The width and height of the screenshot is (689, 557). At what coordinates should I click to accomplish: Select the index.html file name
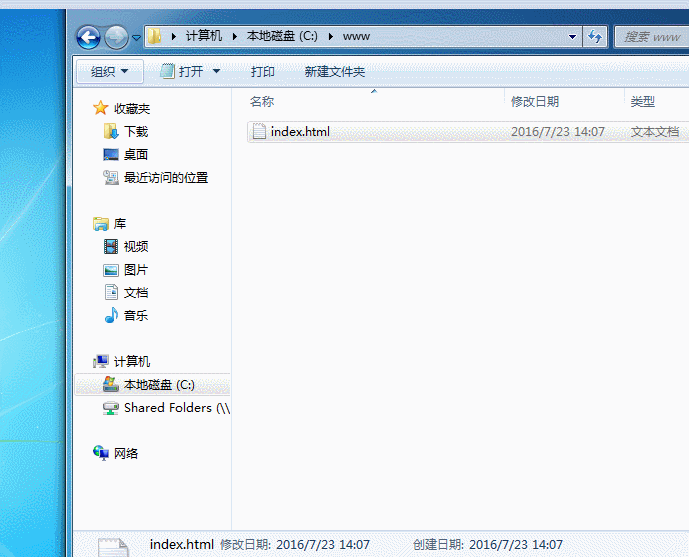[x=300, y=132]
